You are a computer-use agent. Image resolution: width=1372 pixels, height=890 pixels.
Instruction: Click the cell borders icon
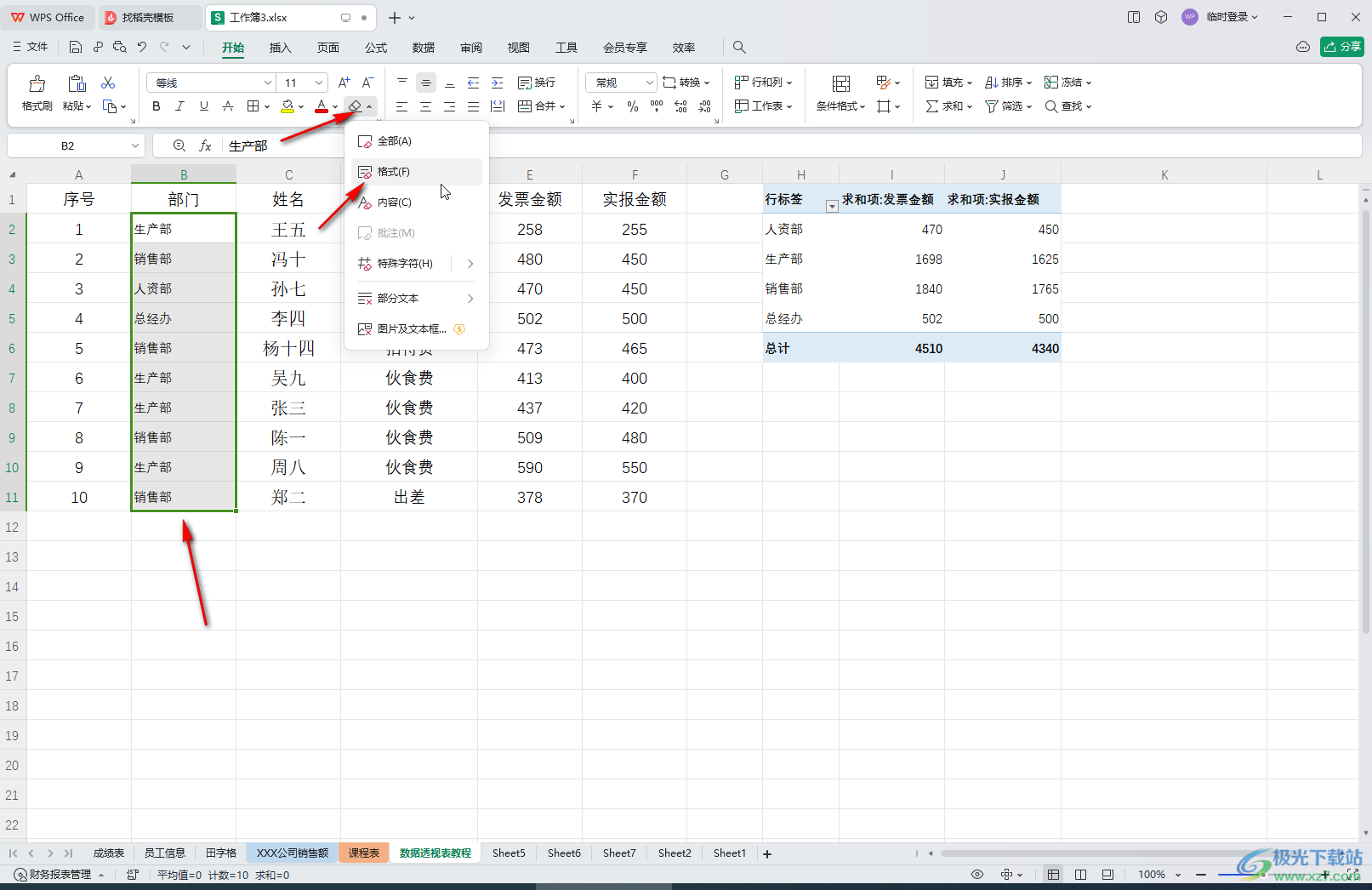(253, 106)
